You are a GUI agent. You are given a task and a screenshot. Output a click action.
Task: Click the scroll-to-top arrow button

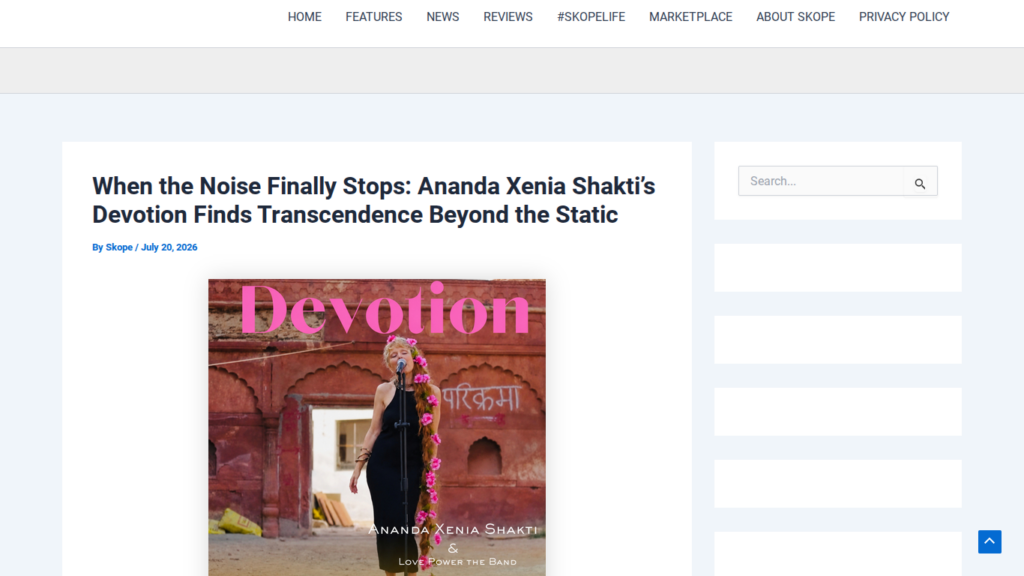pyautogui.click(x=989, y=541)
